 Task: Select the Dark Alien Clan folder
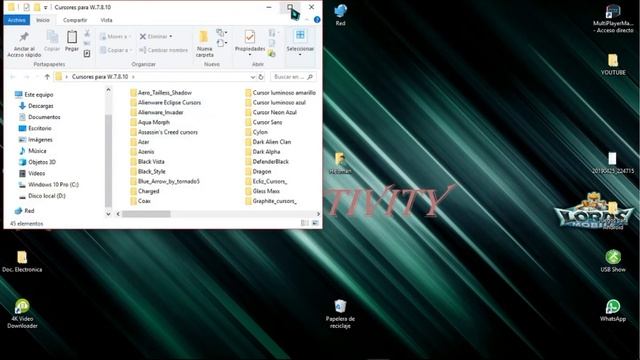point(268,142)
